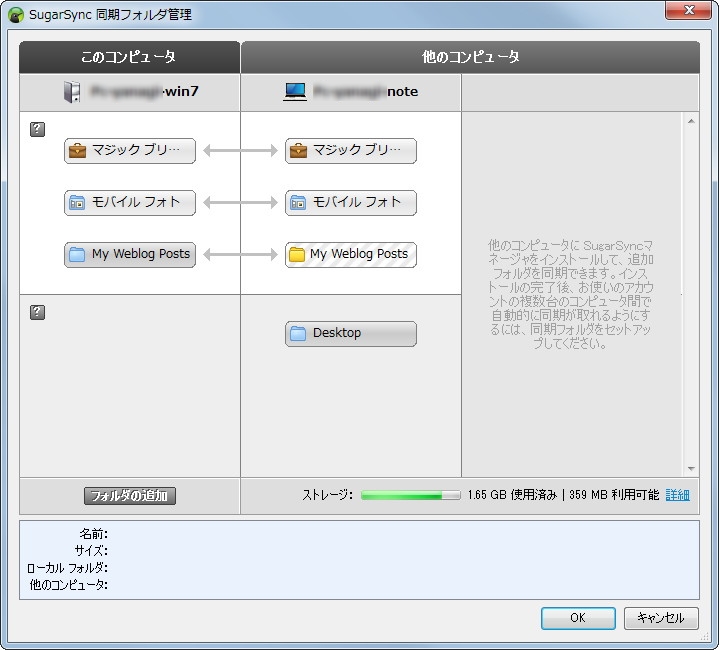Close the SugarSync dialog window
This screenshot has width=719, height=650.
[x=688, y=10]
